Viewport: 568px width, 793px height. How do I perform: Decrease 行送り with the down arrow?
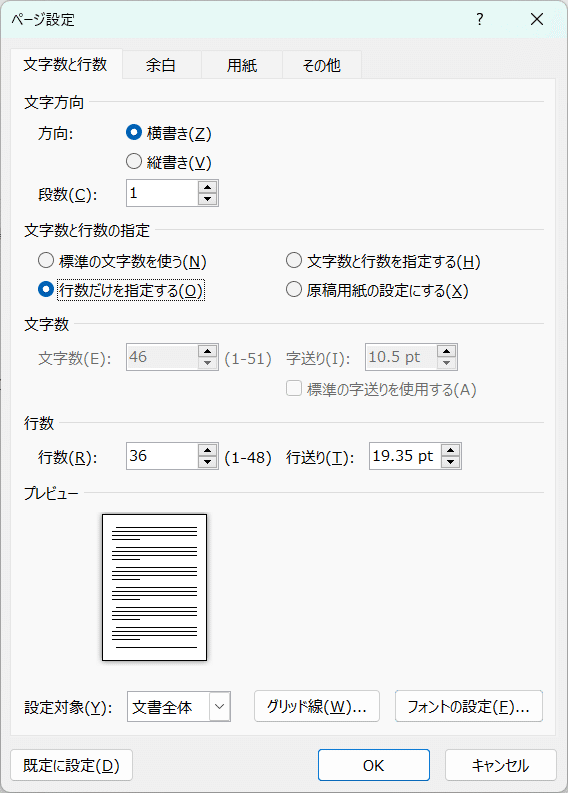[x=451, y=462]
